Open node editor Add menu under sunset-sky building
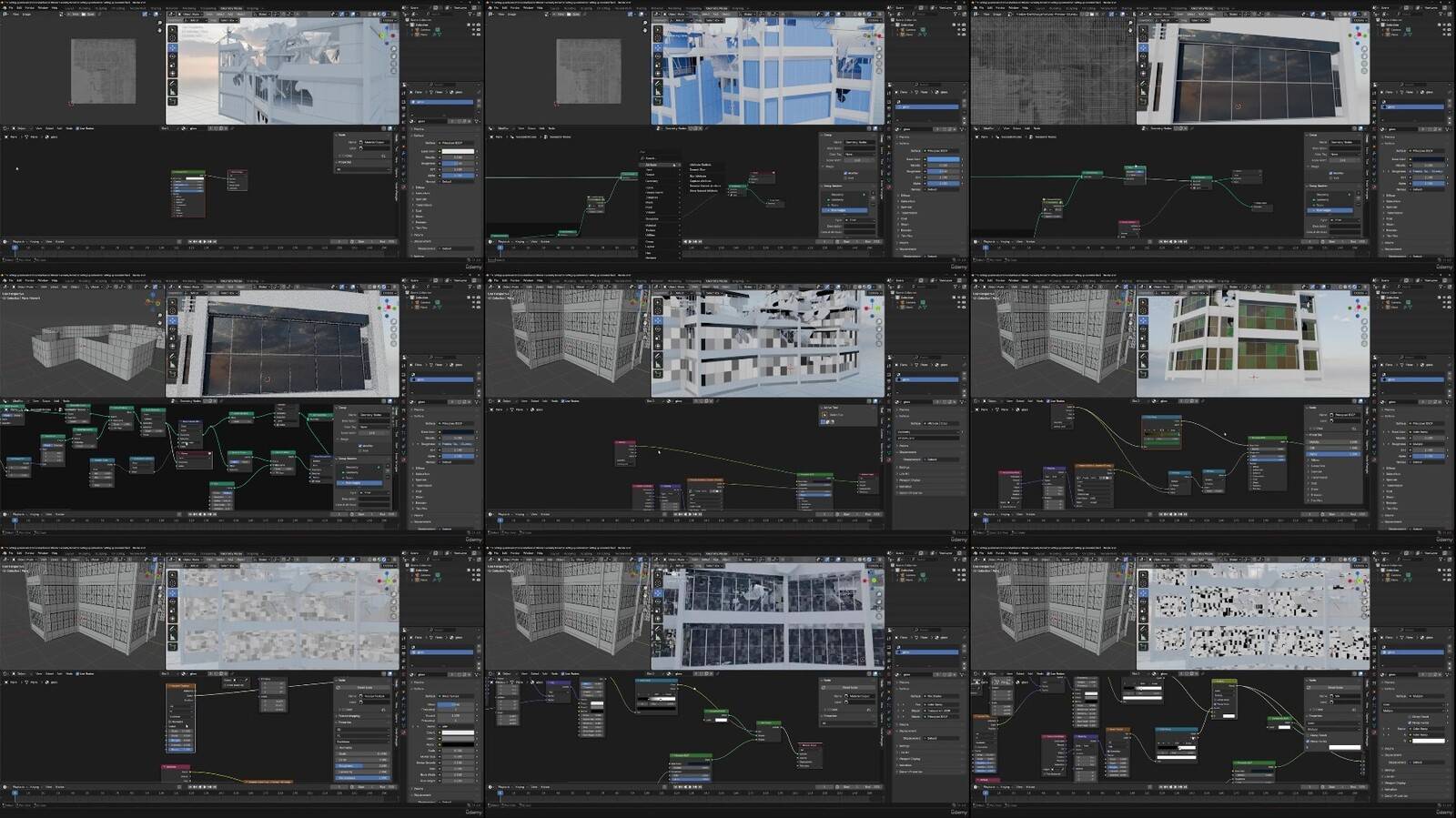Viewport: 1456px width, 818px height. [x=58, y=128]
